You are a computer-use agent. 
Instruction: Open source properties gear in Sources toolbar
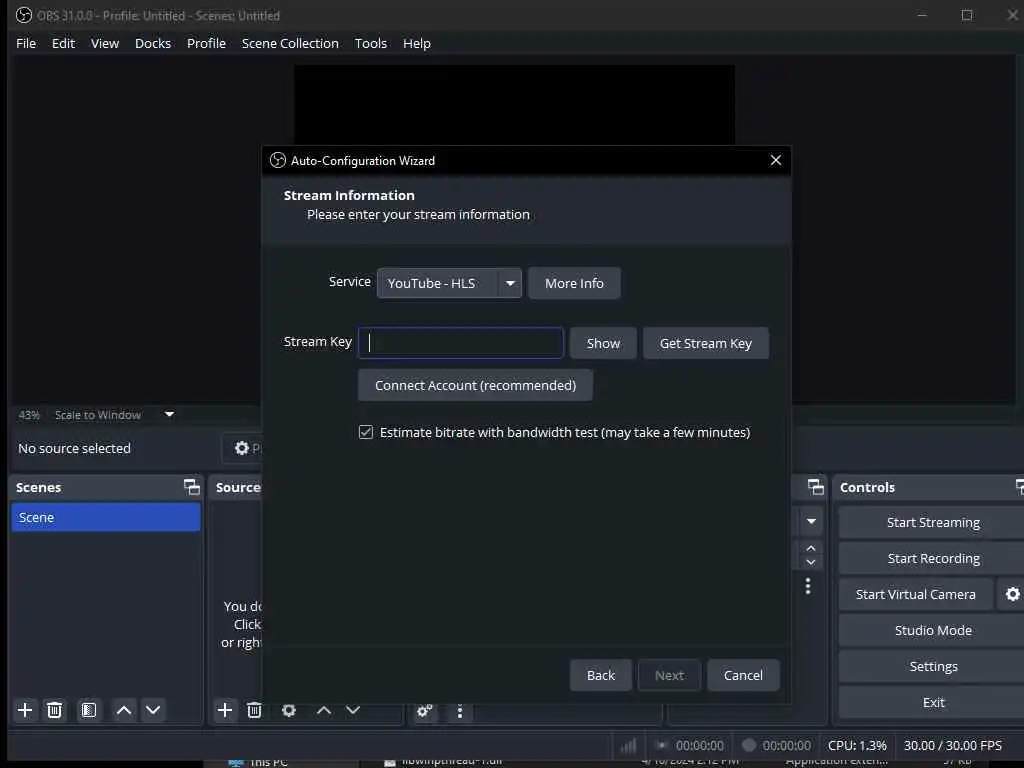pos(289,710)
